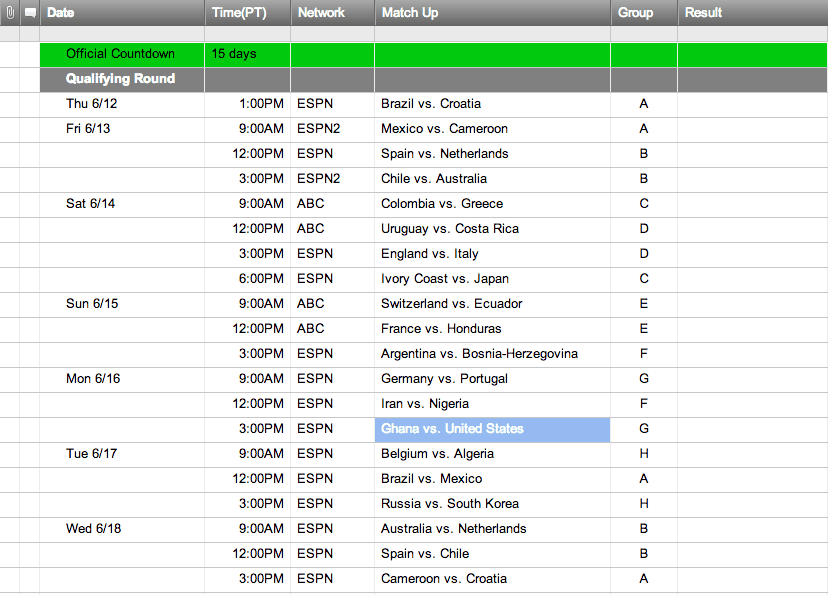The width and height of the screenshot is (828, 595).
Task: Select the Qualifying Round section row
Action: pyautogui.click(x=121, y=79)
